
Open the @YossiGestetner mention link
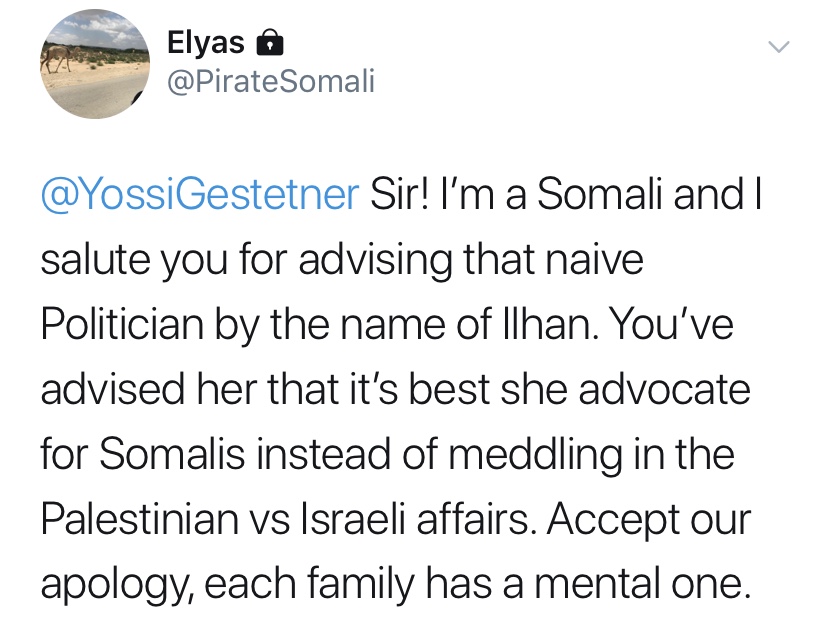[x=200, y=195]
